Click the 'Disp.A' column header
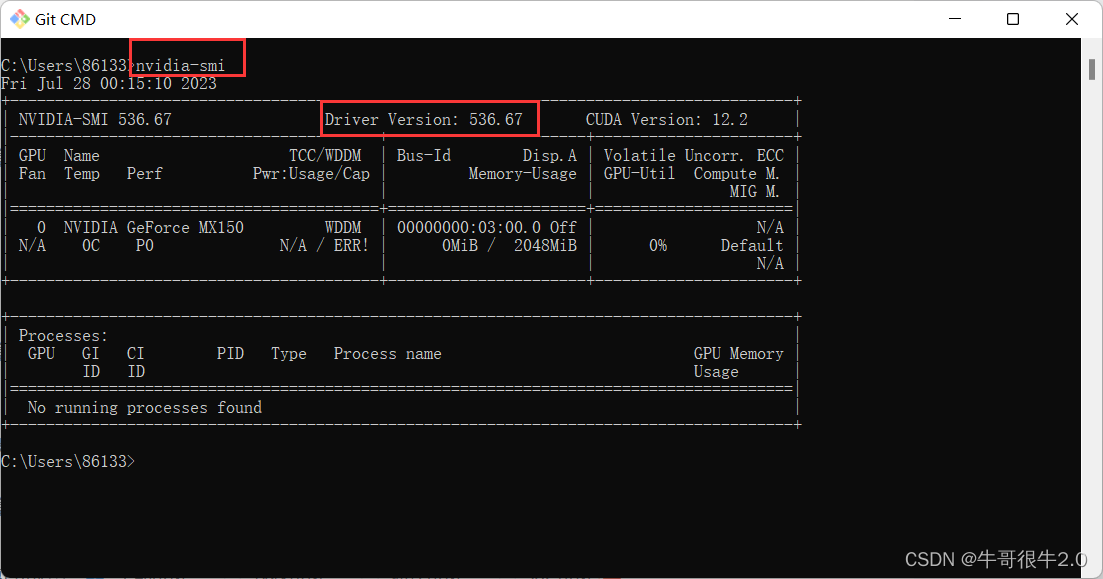The image size is (1103, 579). (549, 155)
